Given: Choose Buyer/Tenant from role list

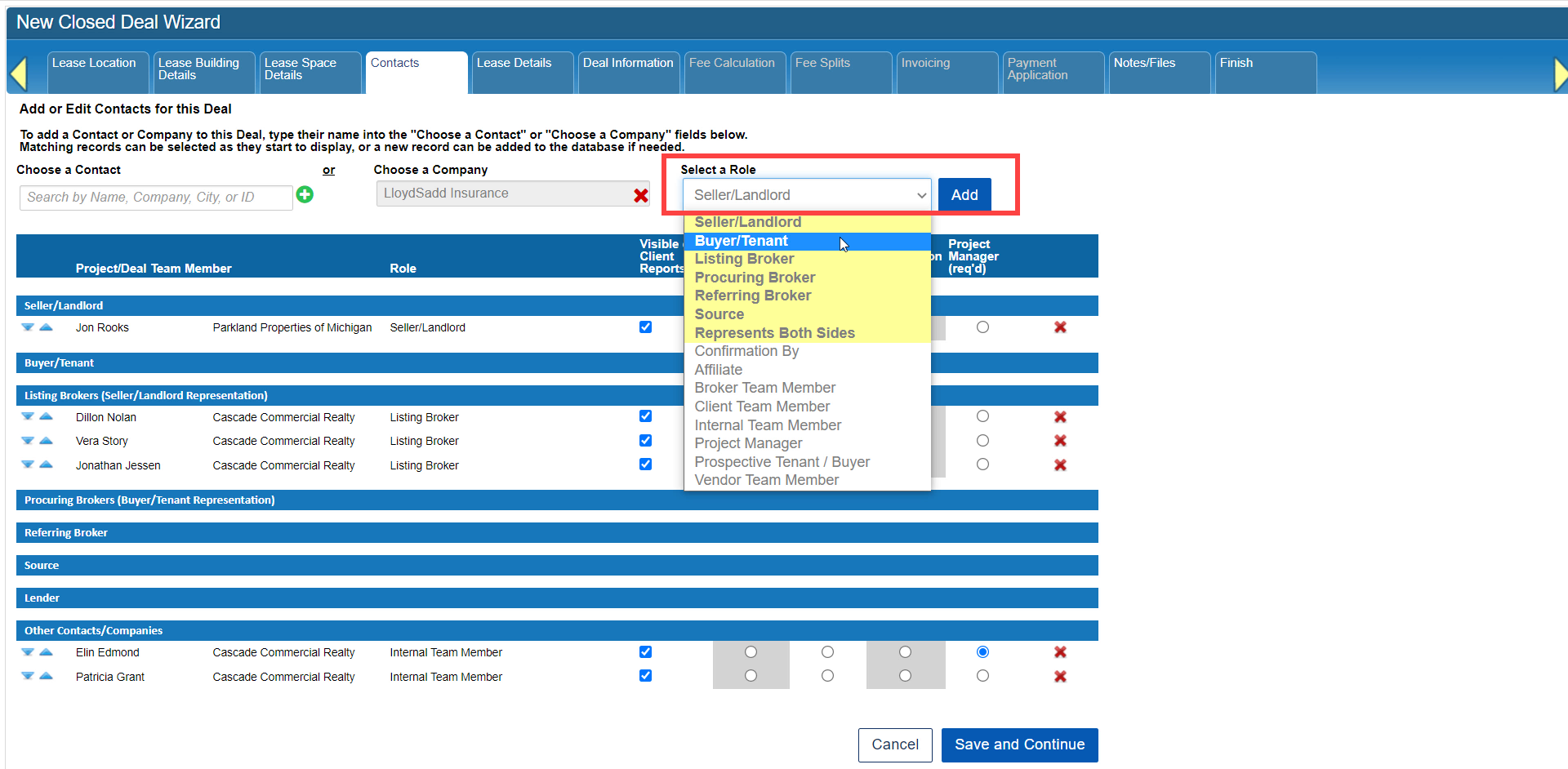Looking at the screenshot, I should [742, 241].
